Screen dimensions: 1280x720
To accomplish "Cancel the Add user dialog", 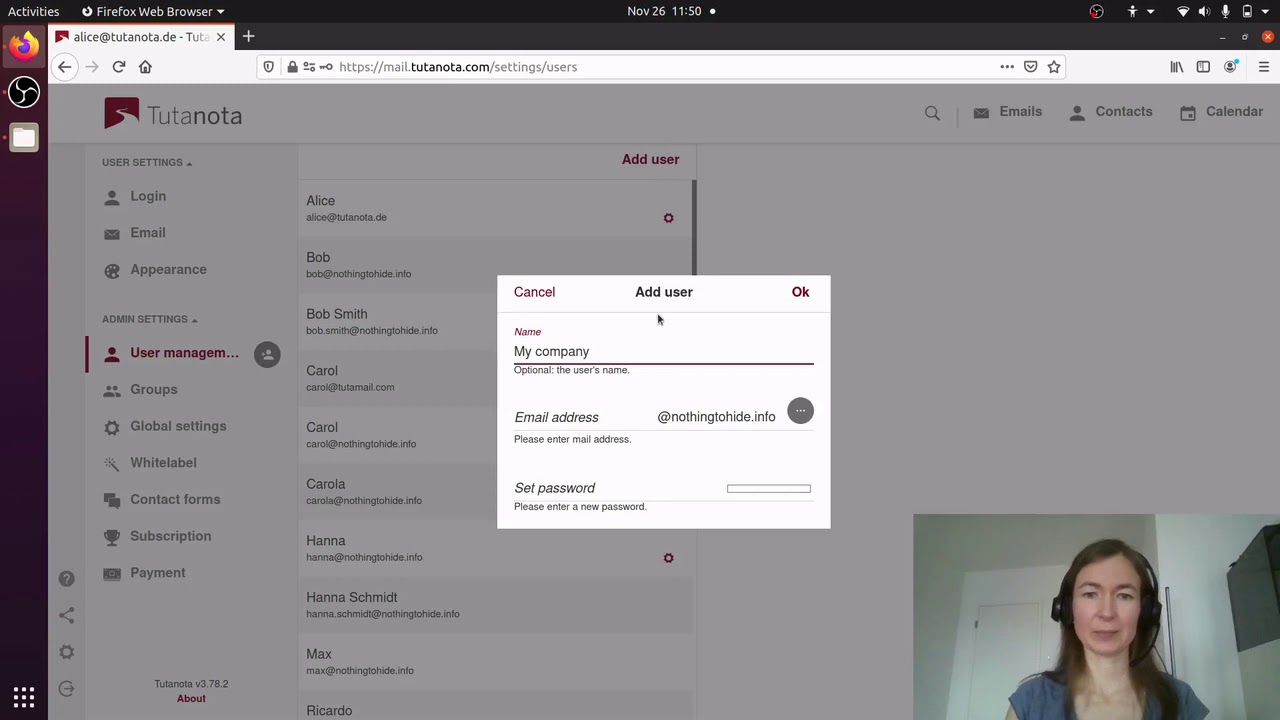I will (x=534, y=292).
